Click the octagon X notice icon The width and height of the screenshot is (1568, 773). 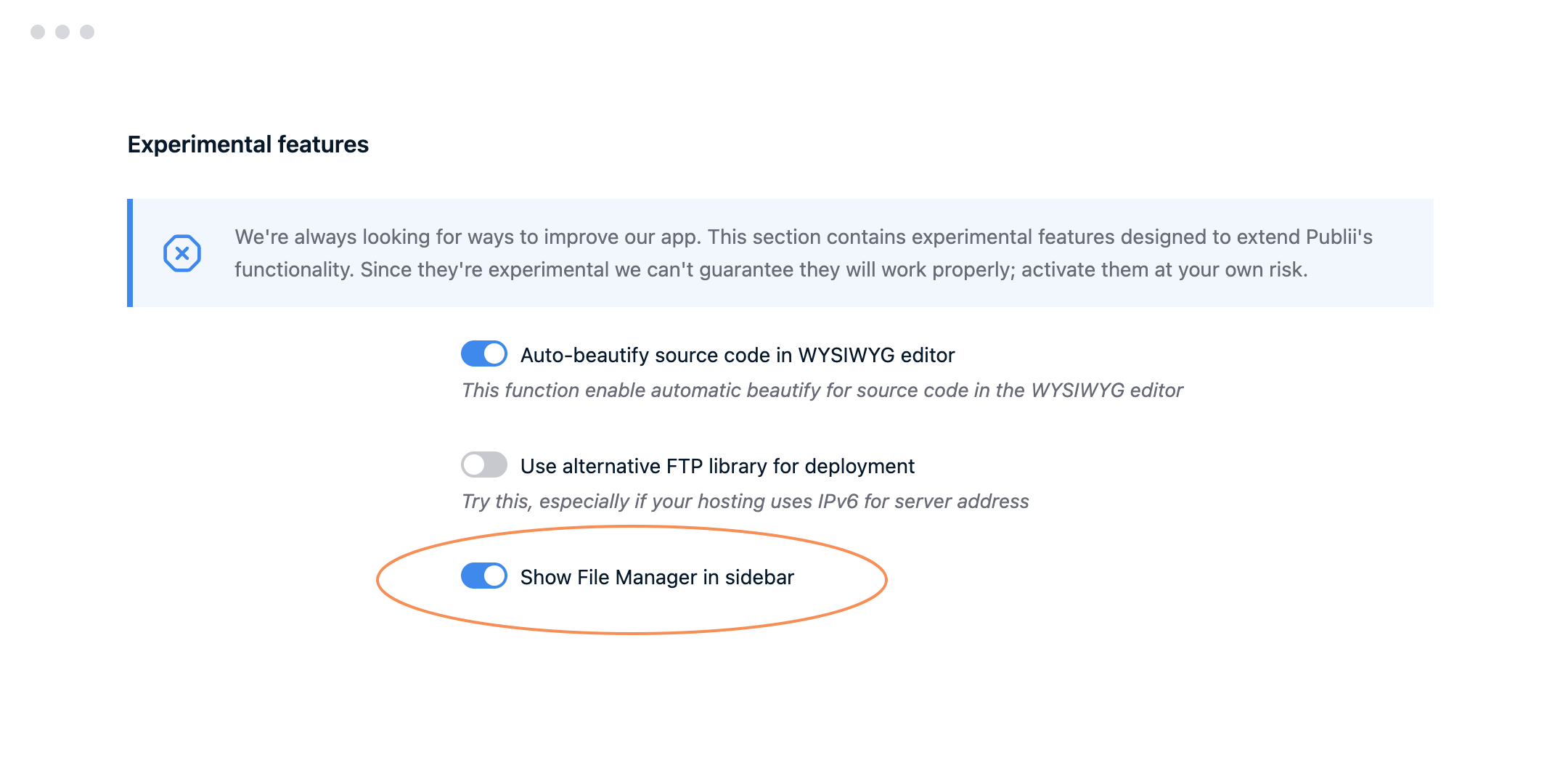(x=182, y=253)
